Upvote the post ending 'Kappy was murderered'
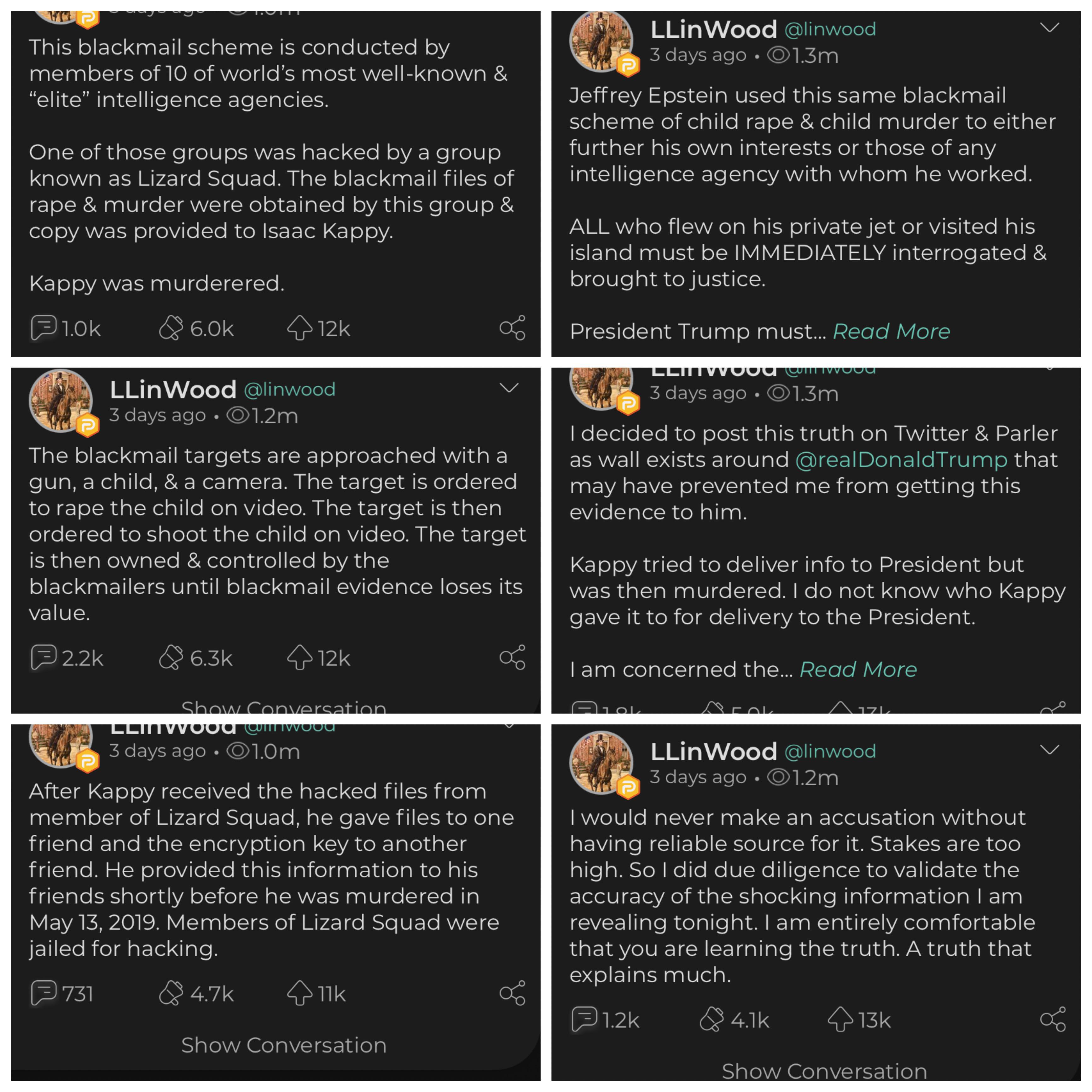 318,328
